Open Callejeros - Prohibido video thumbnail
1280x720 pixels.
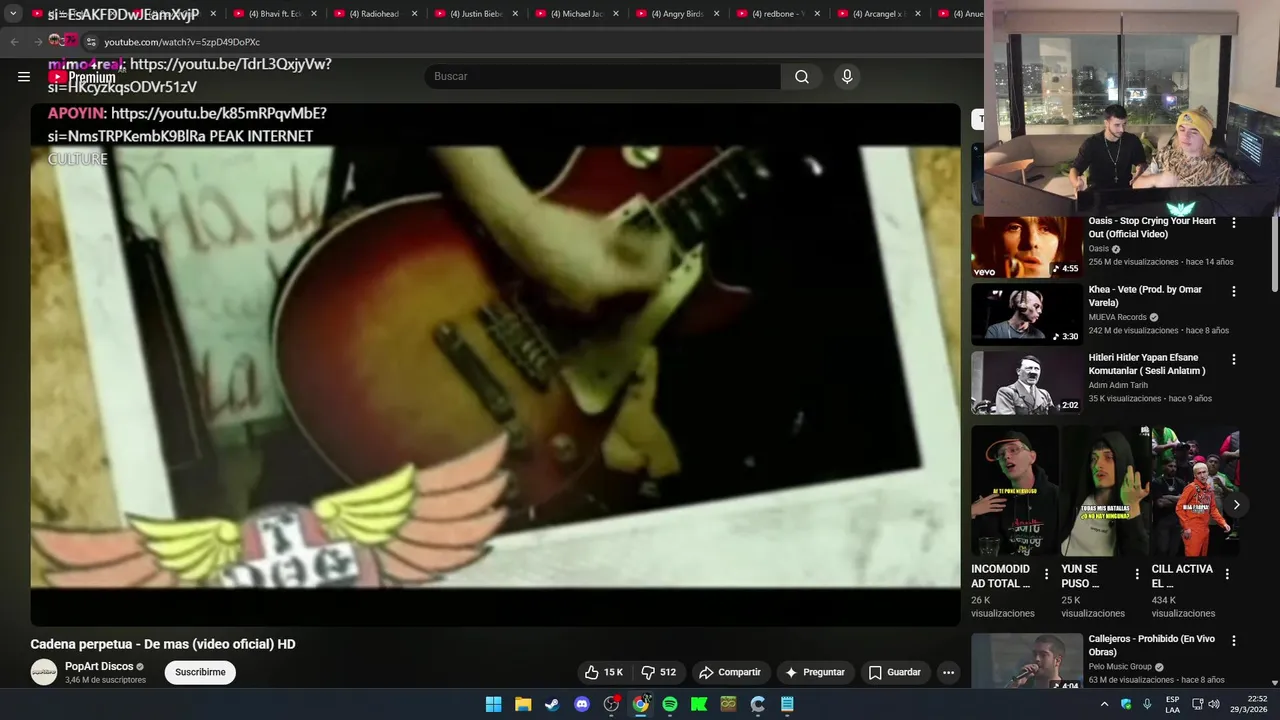[1027, 661]
